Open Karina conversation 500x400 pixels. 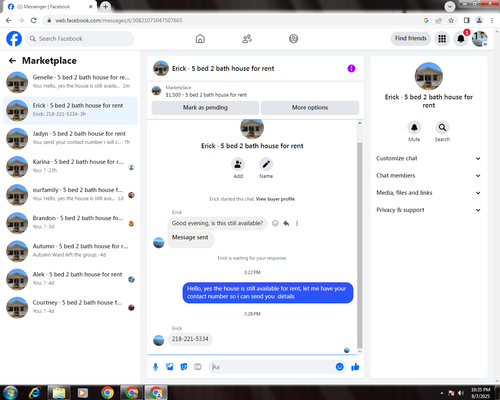point(70,166)
